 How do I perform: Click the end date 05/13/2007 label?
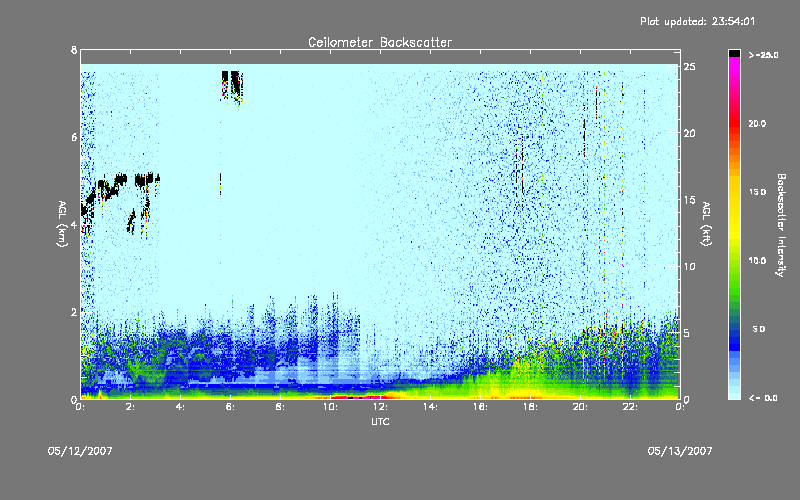(x=680, y=451)
